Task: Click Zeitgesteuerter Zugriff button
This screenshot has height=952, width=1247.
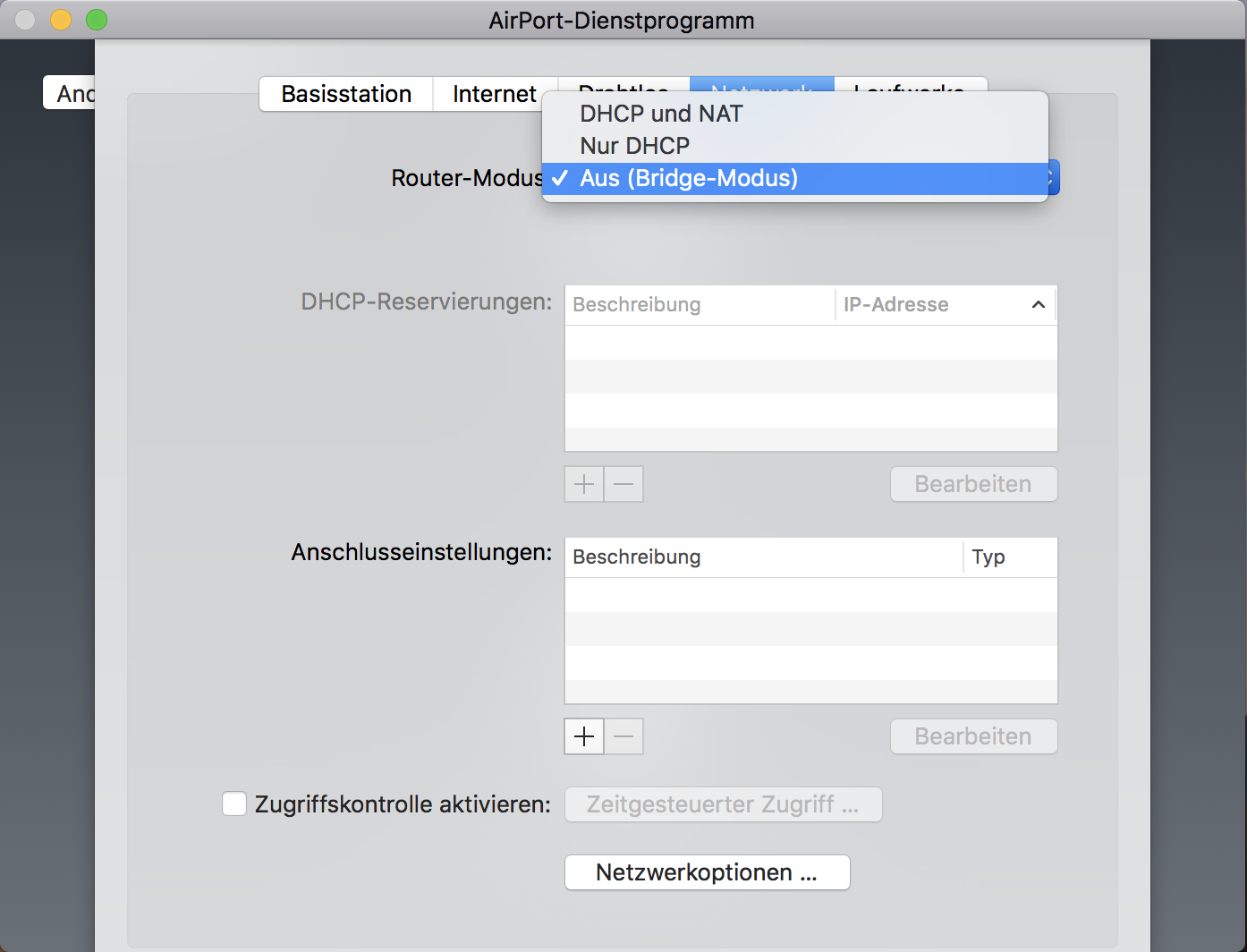Action: point(724,804)
